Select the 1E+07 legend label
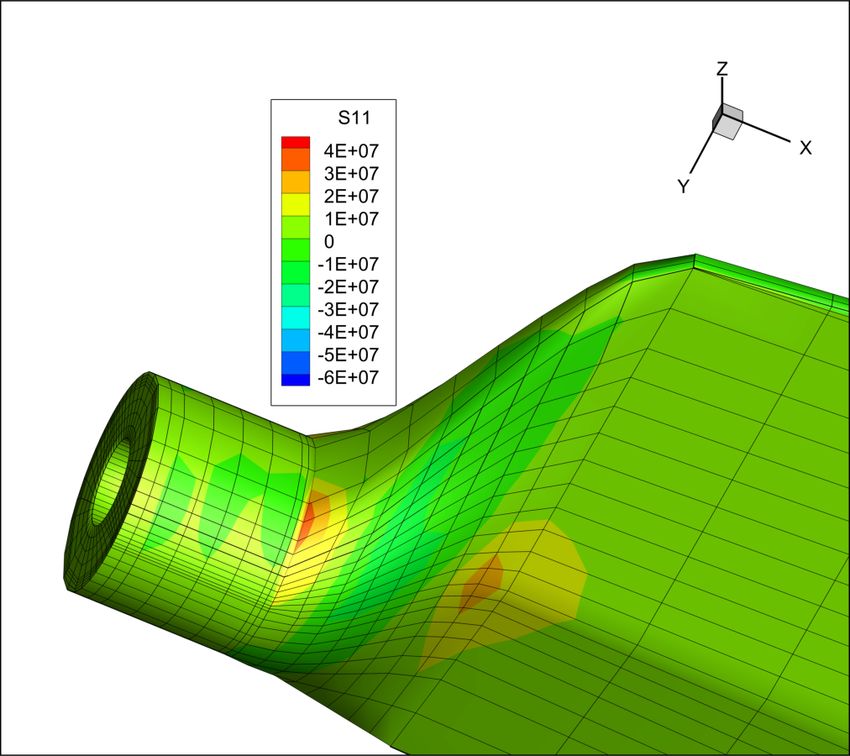850x756 pixels. (351, 219)
